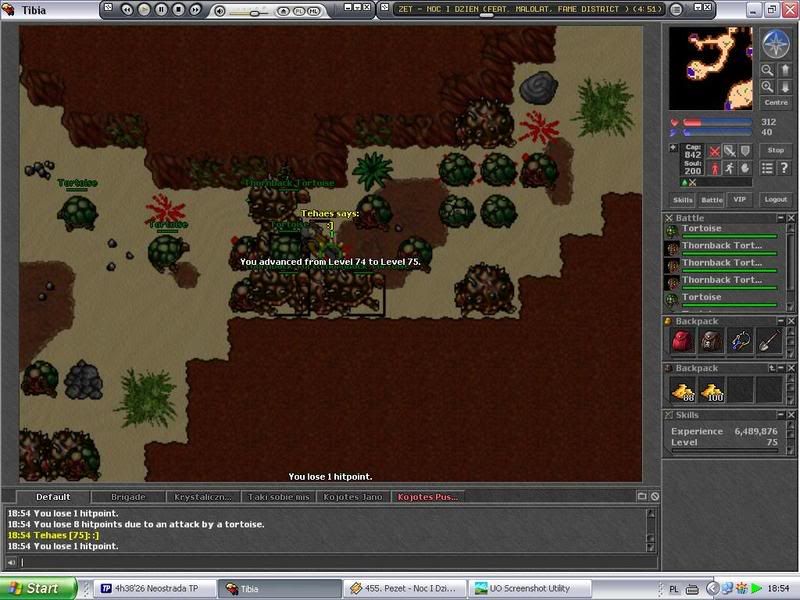This screenshot has width=800, height=600.
Task: Click Winamp next track button
Action: (195, 9)
